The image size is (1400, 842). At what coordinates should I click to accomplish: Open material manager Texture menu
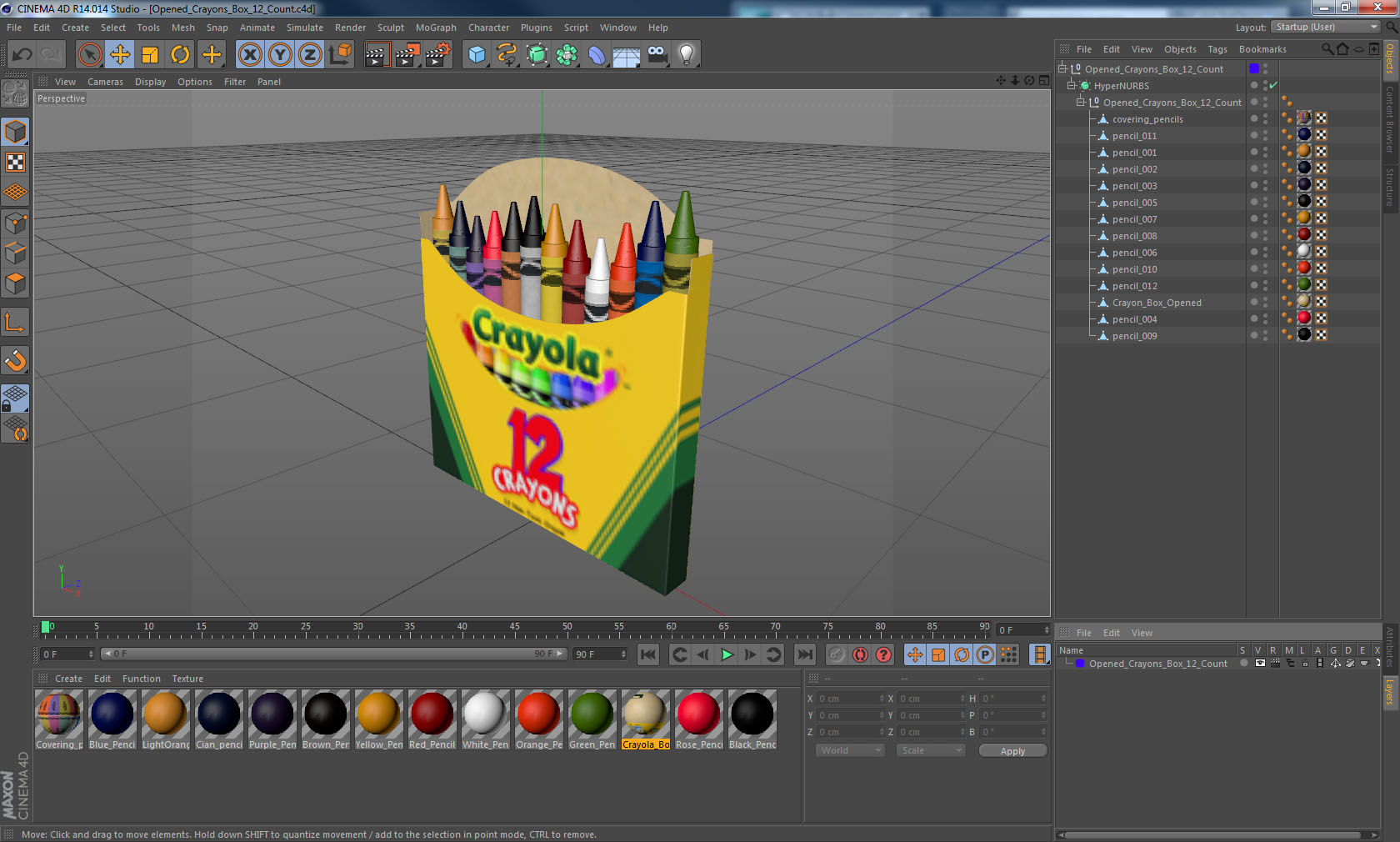pyautogui.click(x=187, y=679)
